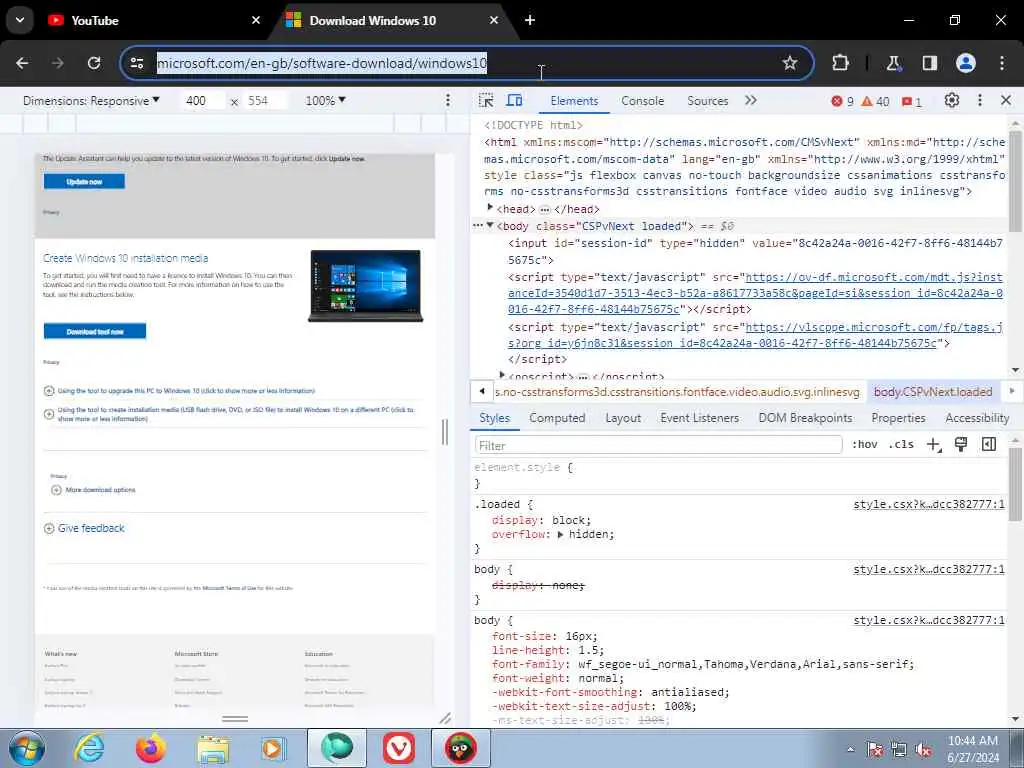Open the Windows Start menu
This screenshot has width=1024, height=768.
(26, 749)
